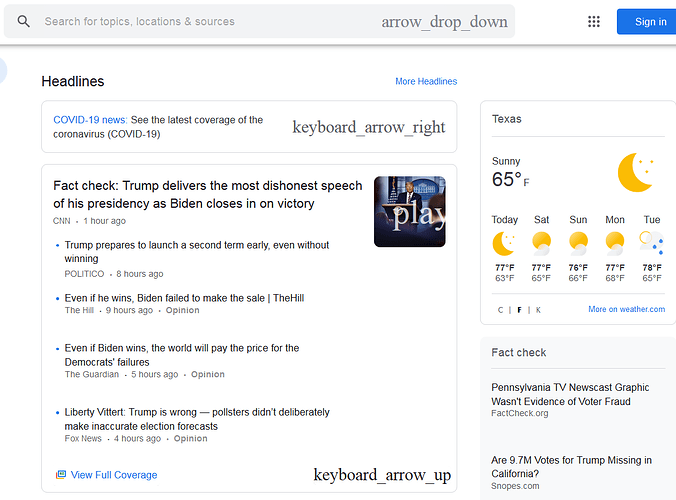This screenshot has width=676, height=500.
Task: Click the Sign in button
Action: 647,22
